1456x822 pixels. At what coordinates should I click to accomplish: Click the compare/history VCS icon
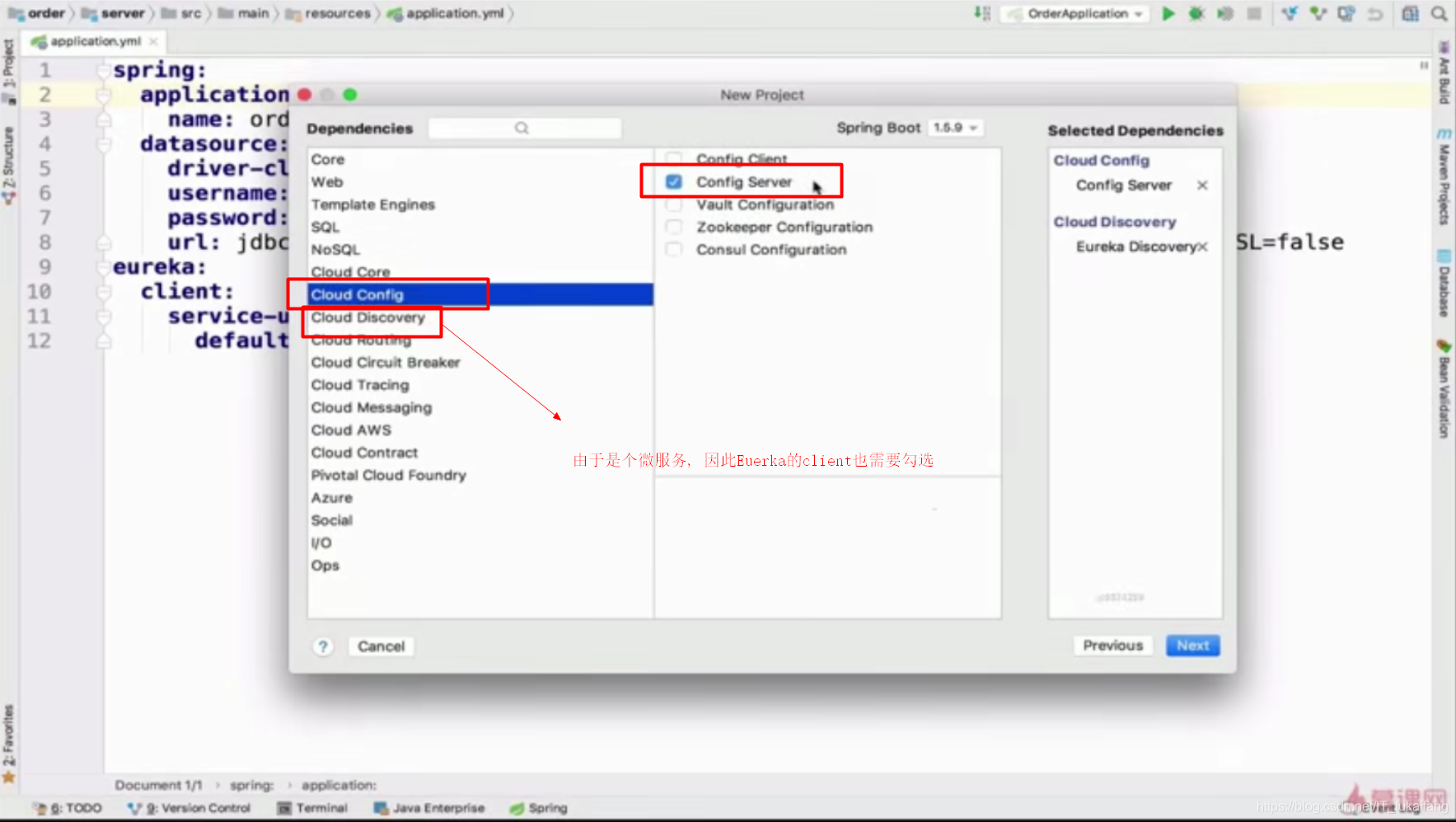(x=1346, y=13)
